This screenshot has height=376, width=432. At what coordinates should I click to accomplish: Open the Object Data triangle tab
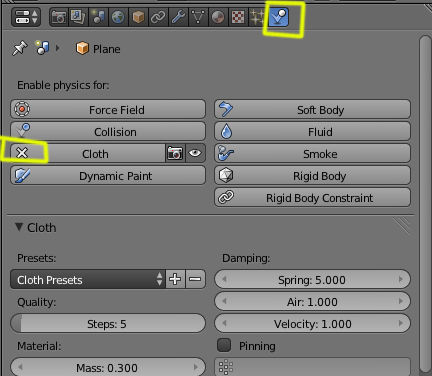click(x=198, y=17)
